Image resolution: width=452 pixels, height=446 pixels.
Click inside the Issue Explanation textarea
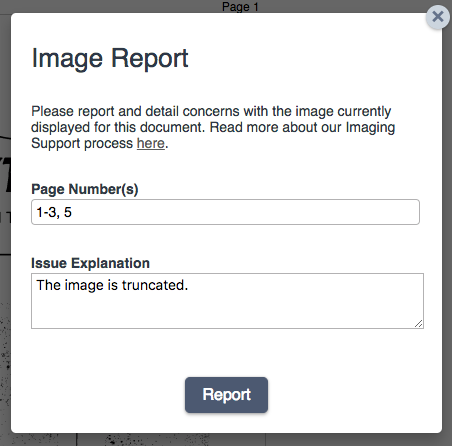tap(227, 301)
